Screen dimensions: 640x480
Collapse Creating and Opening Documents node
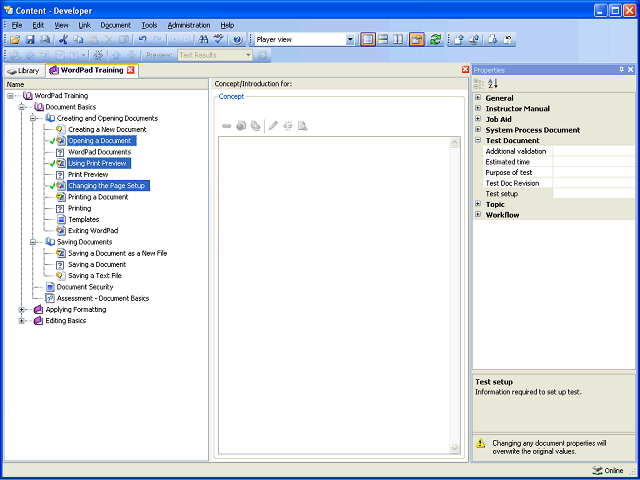[33, 118]
